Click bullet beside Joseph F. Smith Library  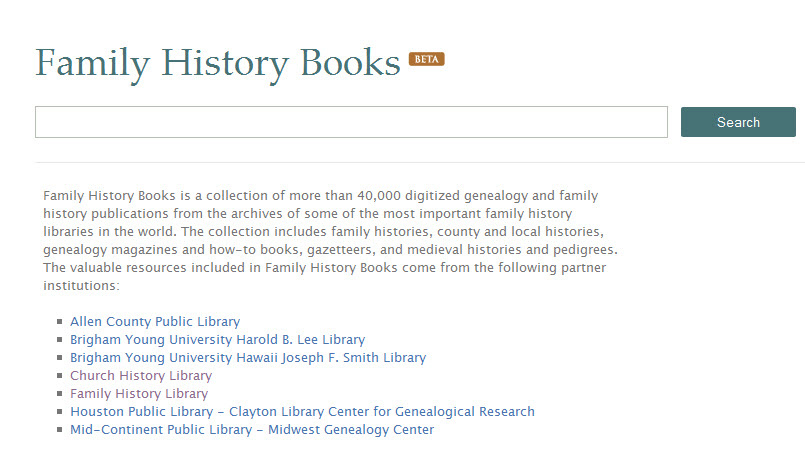60,359
